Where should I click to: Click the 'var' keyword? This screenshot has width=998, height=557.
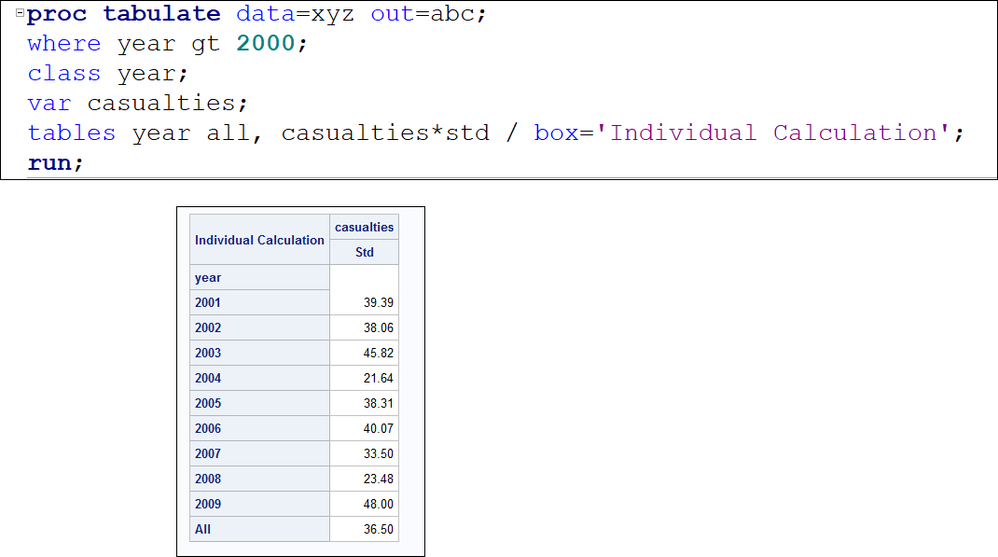(49, 103)
